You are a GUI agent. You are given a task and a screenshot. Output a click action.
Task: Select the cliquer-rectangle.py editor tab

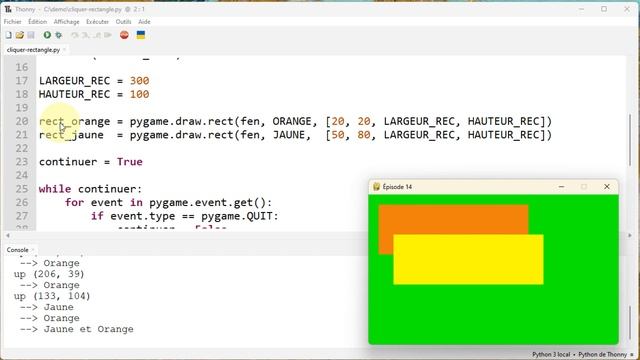click(33, 50)
